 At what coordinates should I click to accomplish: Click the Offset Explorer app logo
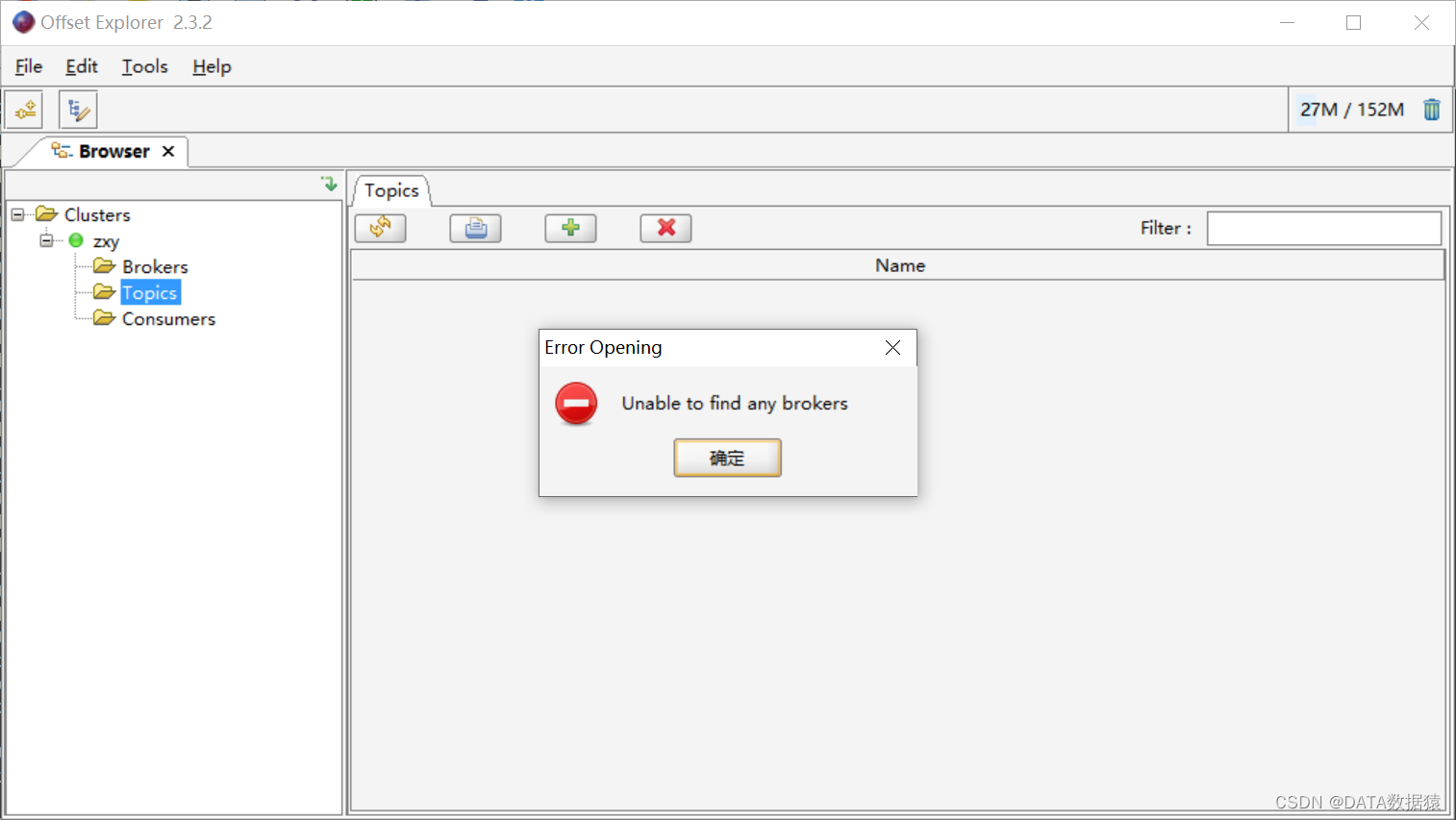[23, 22]
